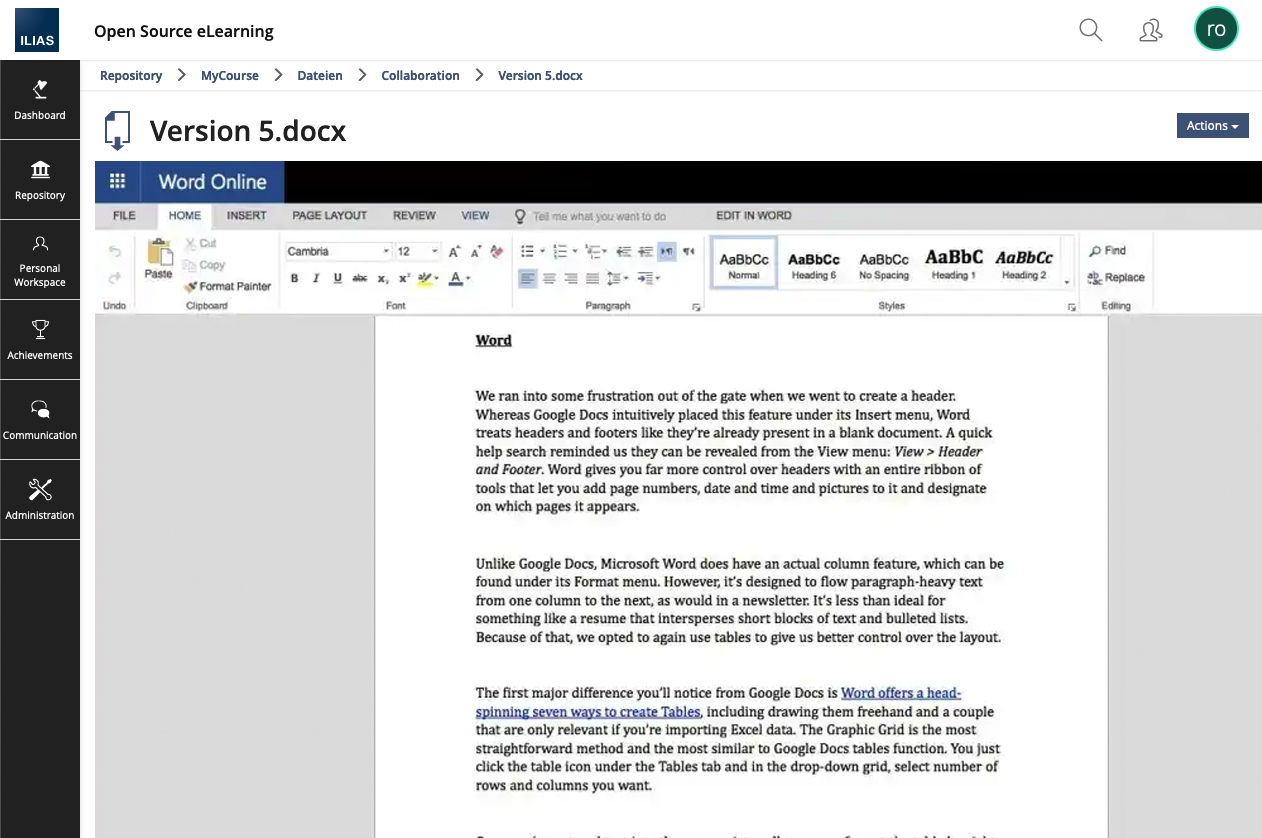1262x838 pixels.
Task: Open Administration in the left sidebar
Action: [x=40, y=500]
